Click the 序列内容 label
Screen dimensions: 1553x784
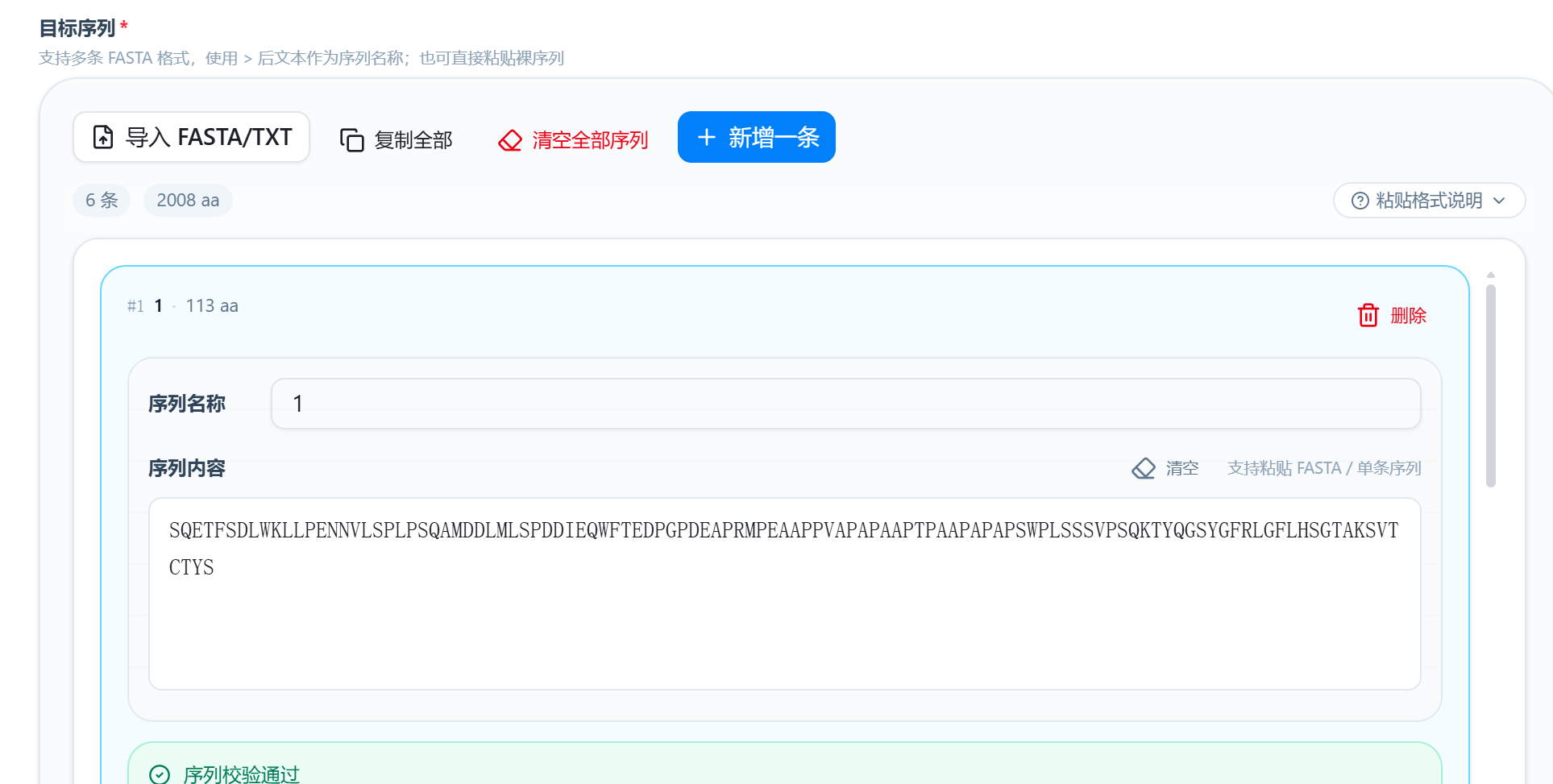187,468
